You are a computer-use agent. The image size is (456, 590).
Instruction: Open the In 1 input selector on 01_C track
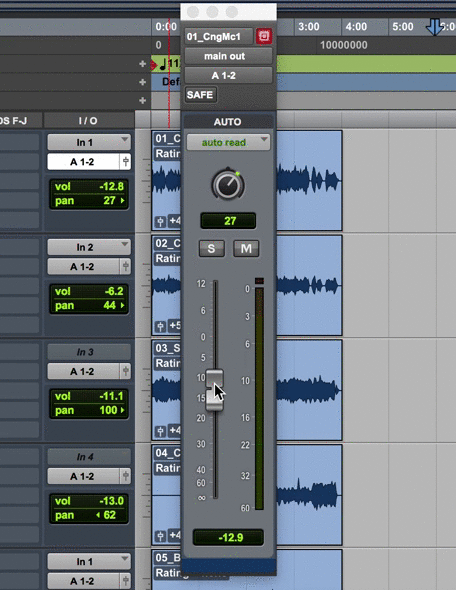(x=89, y=142)
